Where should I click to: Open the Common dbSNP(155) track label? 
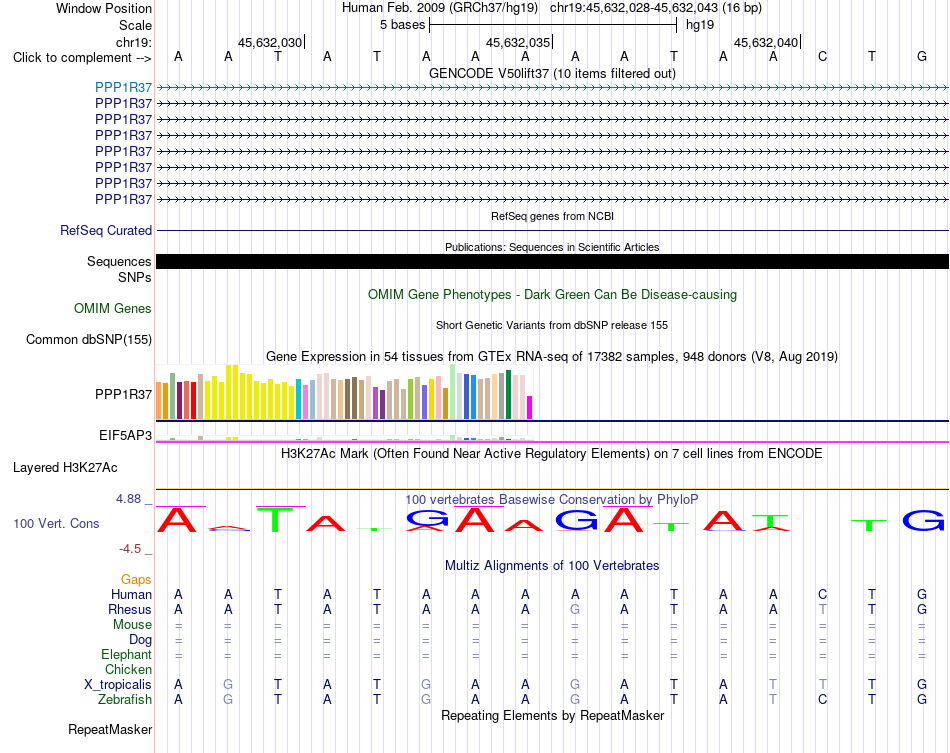click(x=89, y=339)
